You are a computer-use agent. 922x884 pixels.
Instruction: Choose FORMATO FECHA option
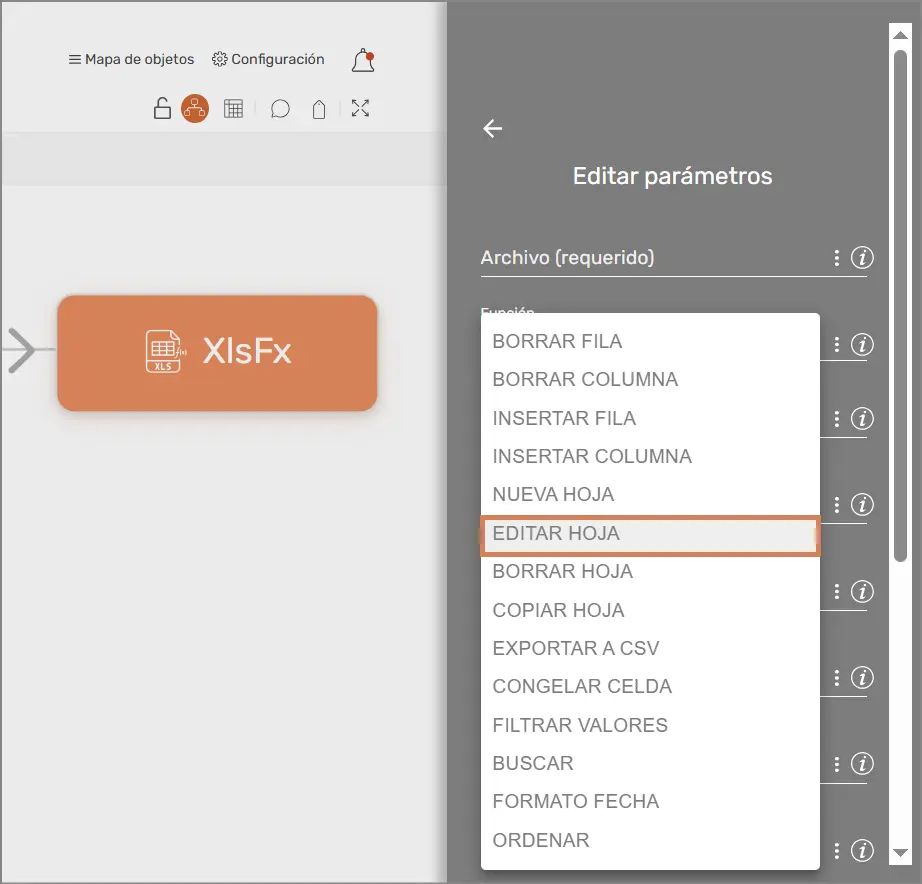[650, 801]
